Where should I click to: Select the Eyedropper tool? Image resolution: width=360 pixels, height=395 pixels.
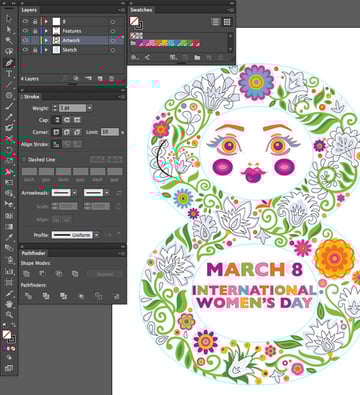pyautogui.click(x=9, y=238)
